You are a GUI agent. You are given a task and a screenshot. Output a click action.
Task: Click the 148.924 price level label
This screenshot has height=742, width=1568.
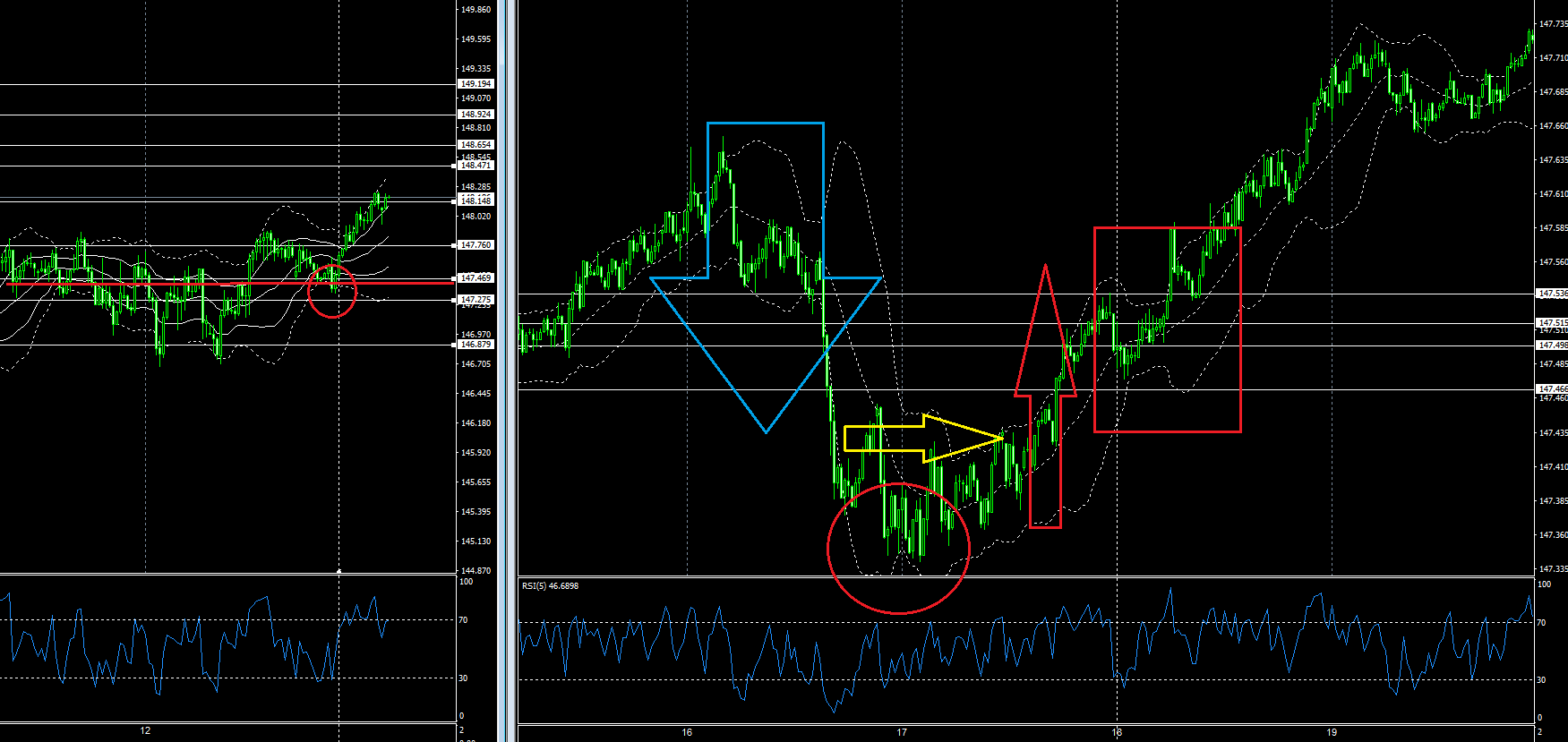click(476, 115)
